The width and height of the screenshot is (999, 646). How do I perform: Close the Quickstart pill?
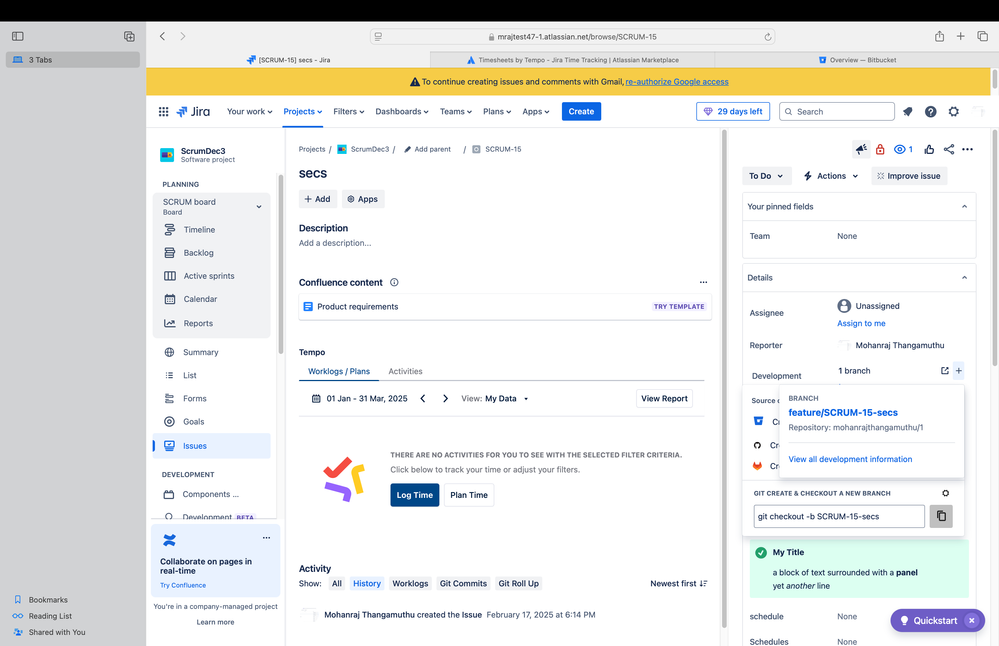point(972,621)
